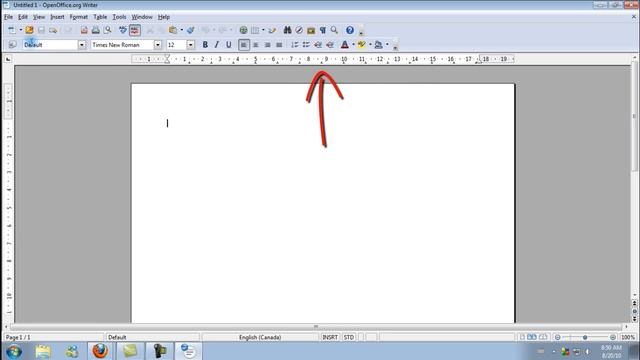
Task: Open the Format menu
Action: click(x=79, y=17)
